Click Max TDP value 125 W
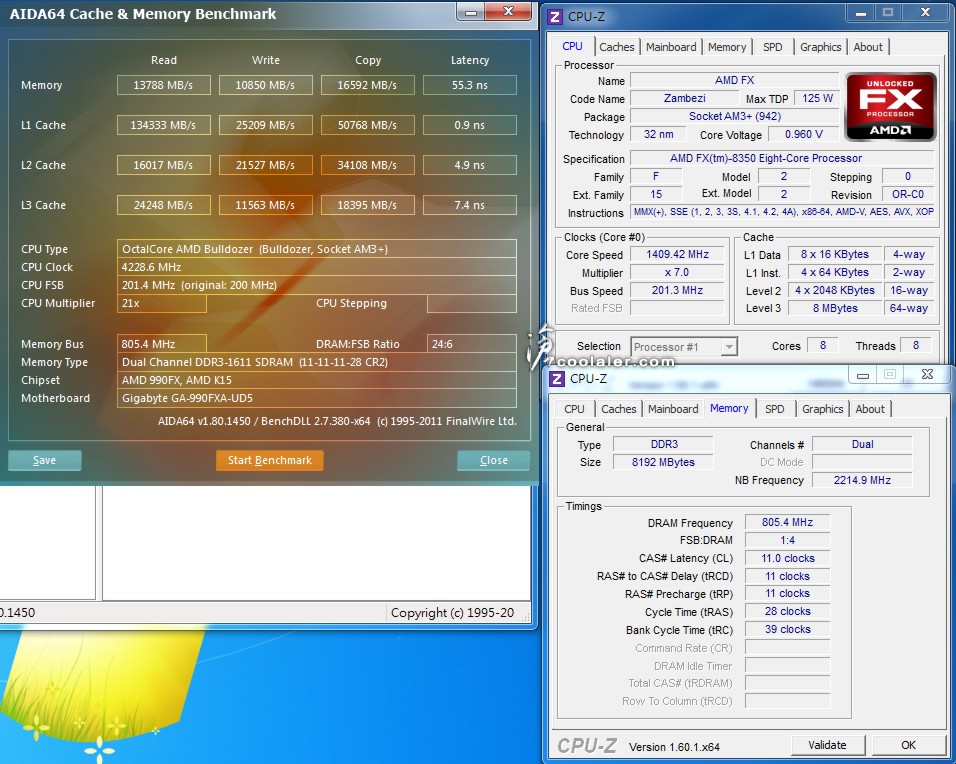956x764 pixels. 817,98
